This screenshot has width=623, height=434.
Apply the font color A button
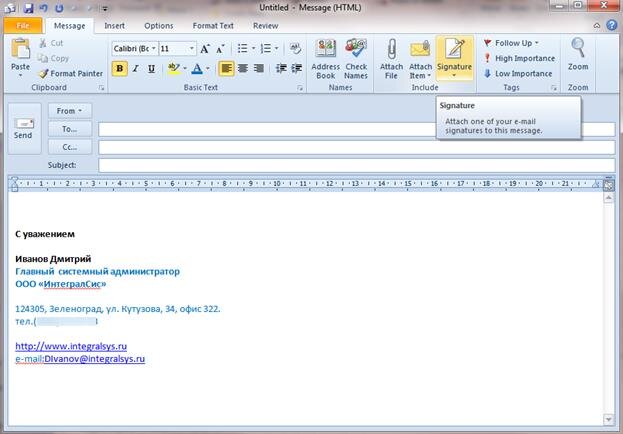(x=197, y=68)
